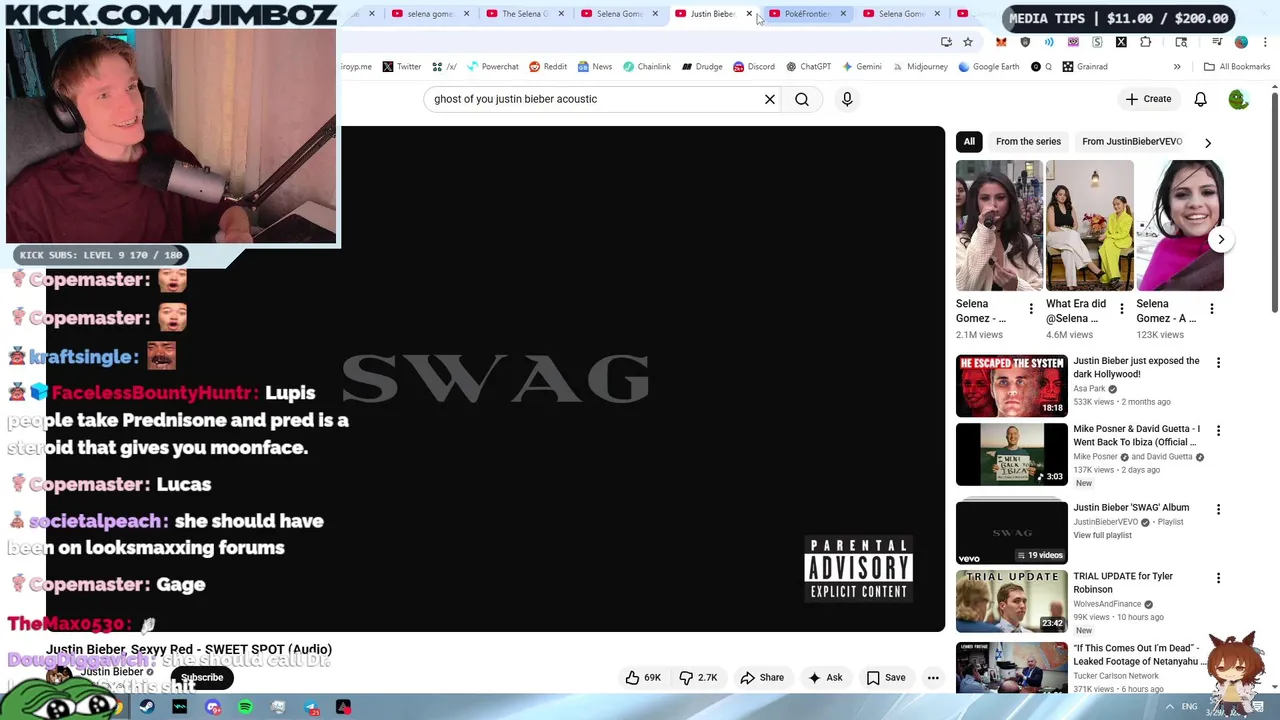This screenshot has width=1280, height=720.
Task: Open the Discord bookmark
Action: pyautogui.click(x=753, y=67)
